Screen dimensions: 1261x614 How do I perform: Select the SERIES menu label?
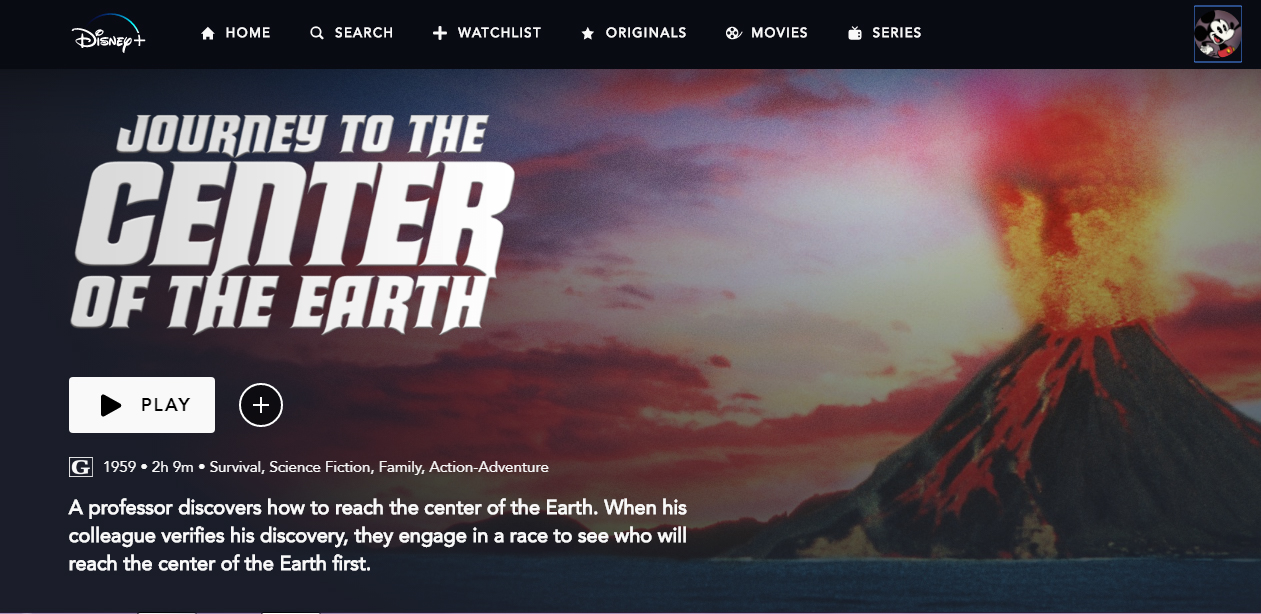tap(897, 33)
